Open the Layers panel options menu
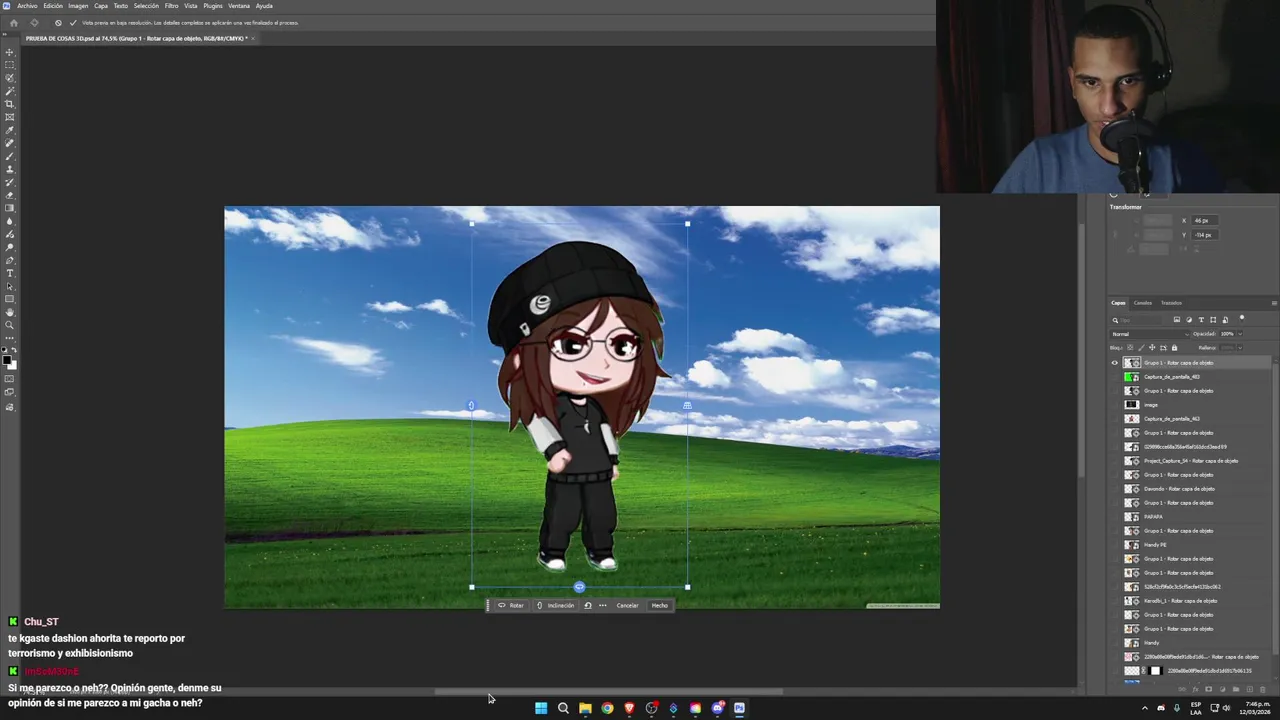This screenshot has width=1280, height=720. (x=1274, y=303)
